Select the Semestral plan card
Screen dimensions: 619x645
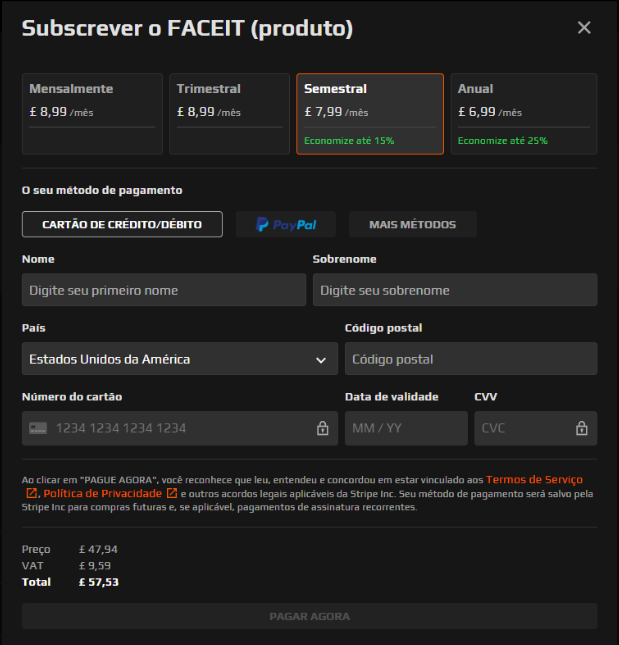370,114
